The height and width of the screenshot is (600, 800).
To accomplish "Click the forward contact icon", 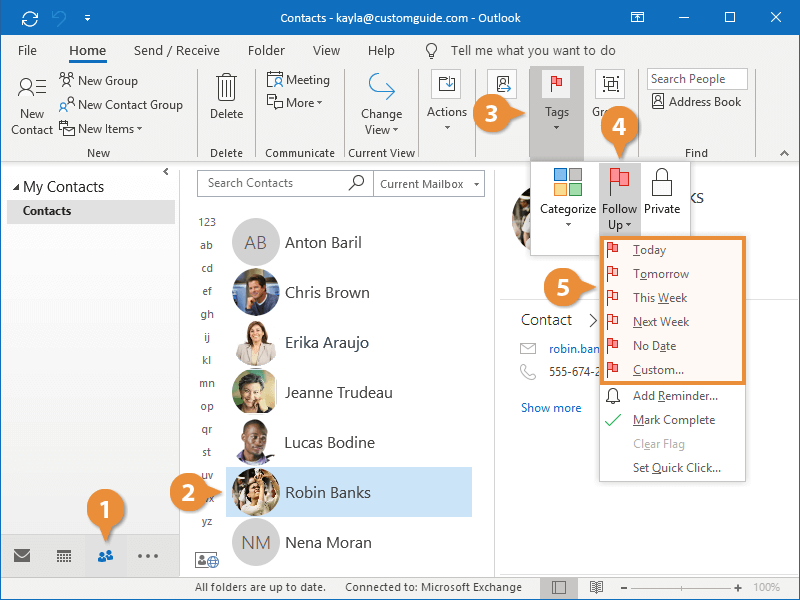I will 503,84.
